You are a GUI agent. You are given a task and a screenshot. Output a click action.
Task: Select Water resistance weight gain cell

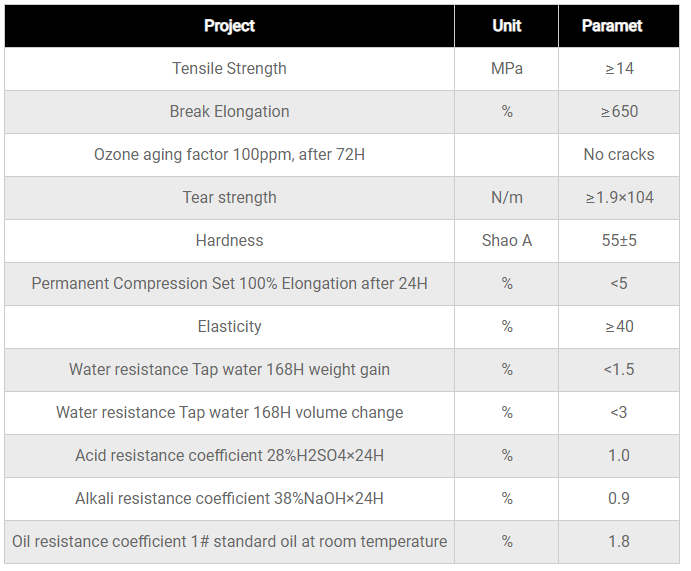click(x=229, y=370)
